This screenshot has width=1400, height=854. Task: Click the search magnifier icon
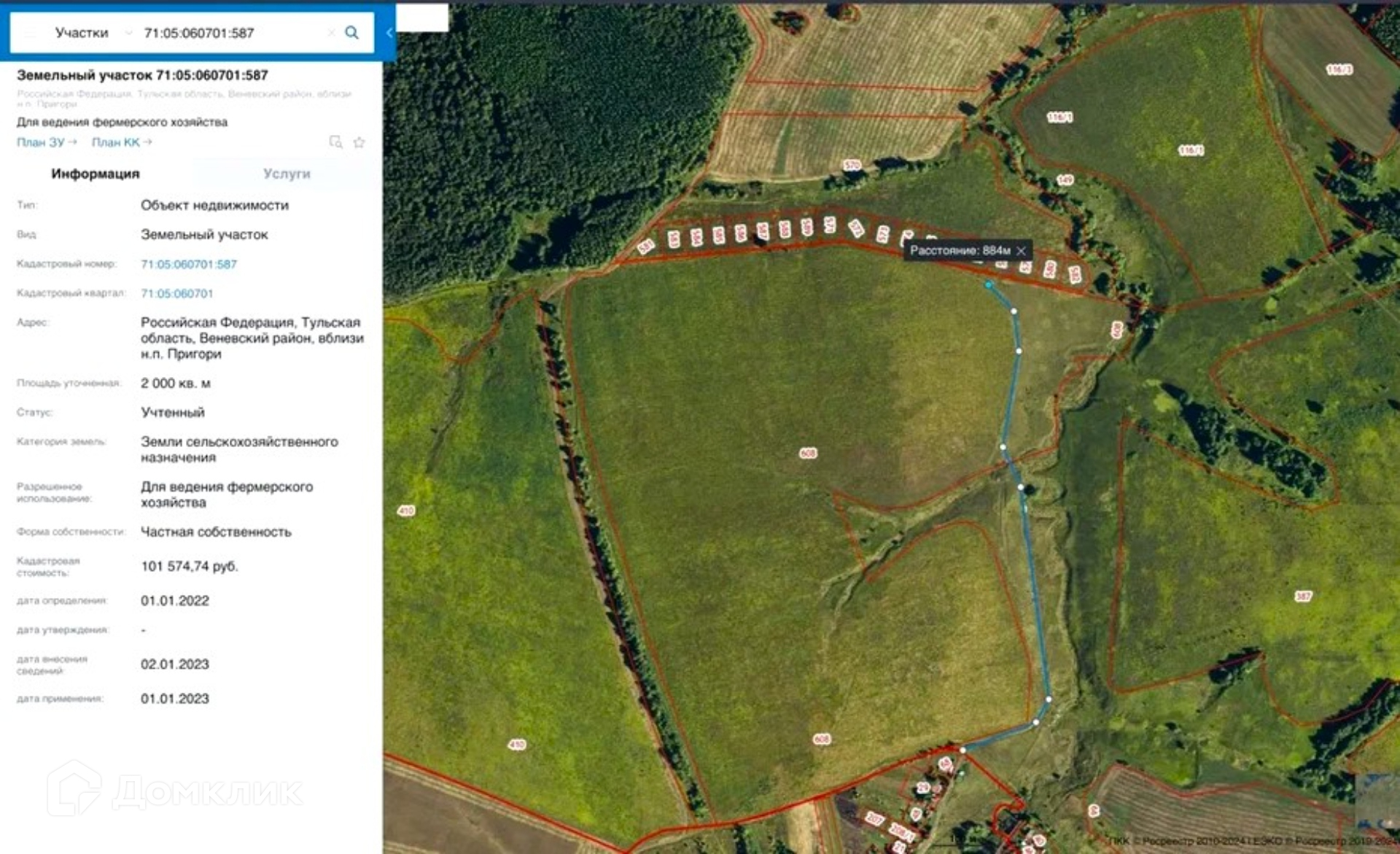(x=351, y=33)
